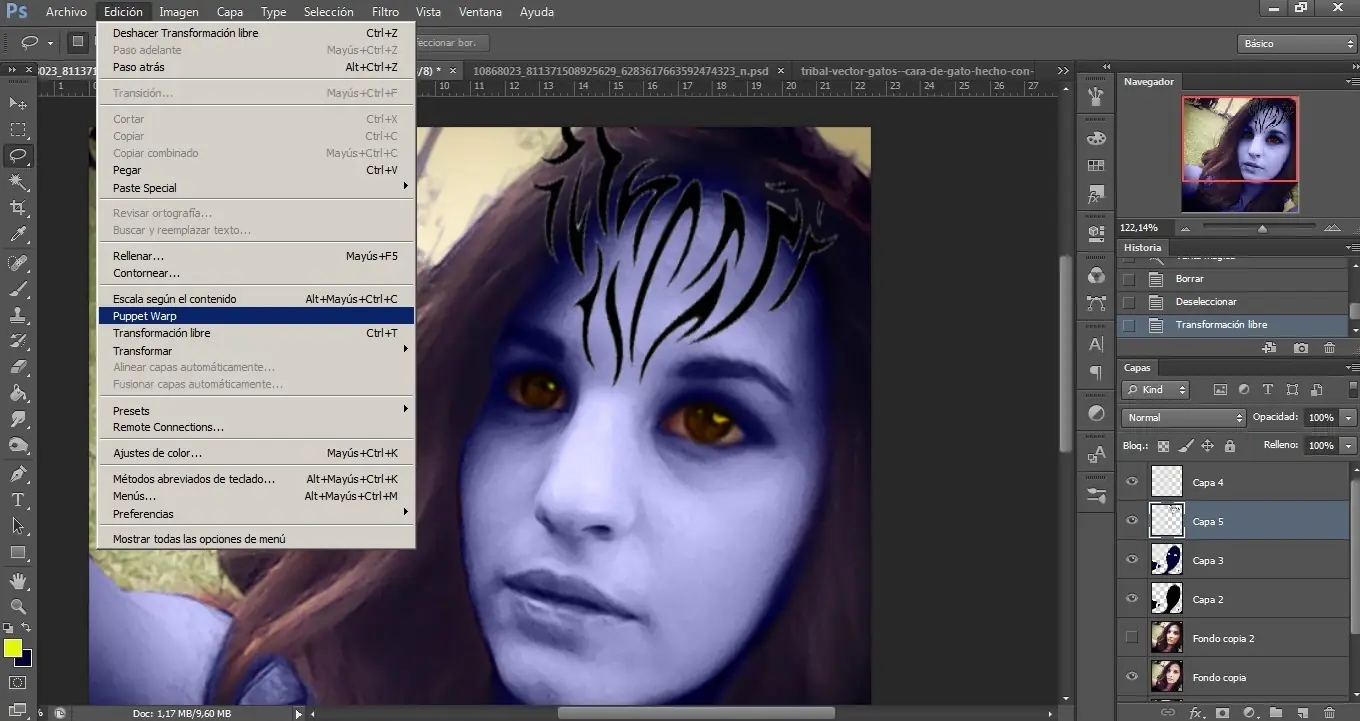Hide the Capa 5 layer
The width and height of the screenshot is (1360, 721).
1132,521
